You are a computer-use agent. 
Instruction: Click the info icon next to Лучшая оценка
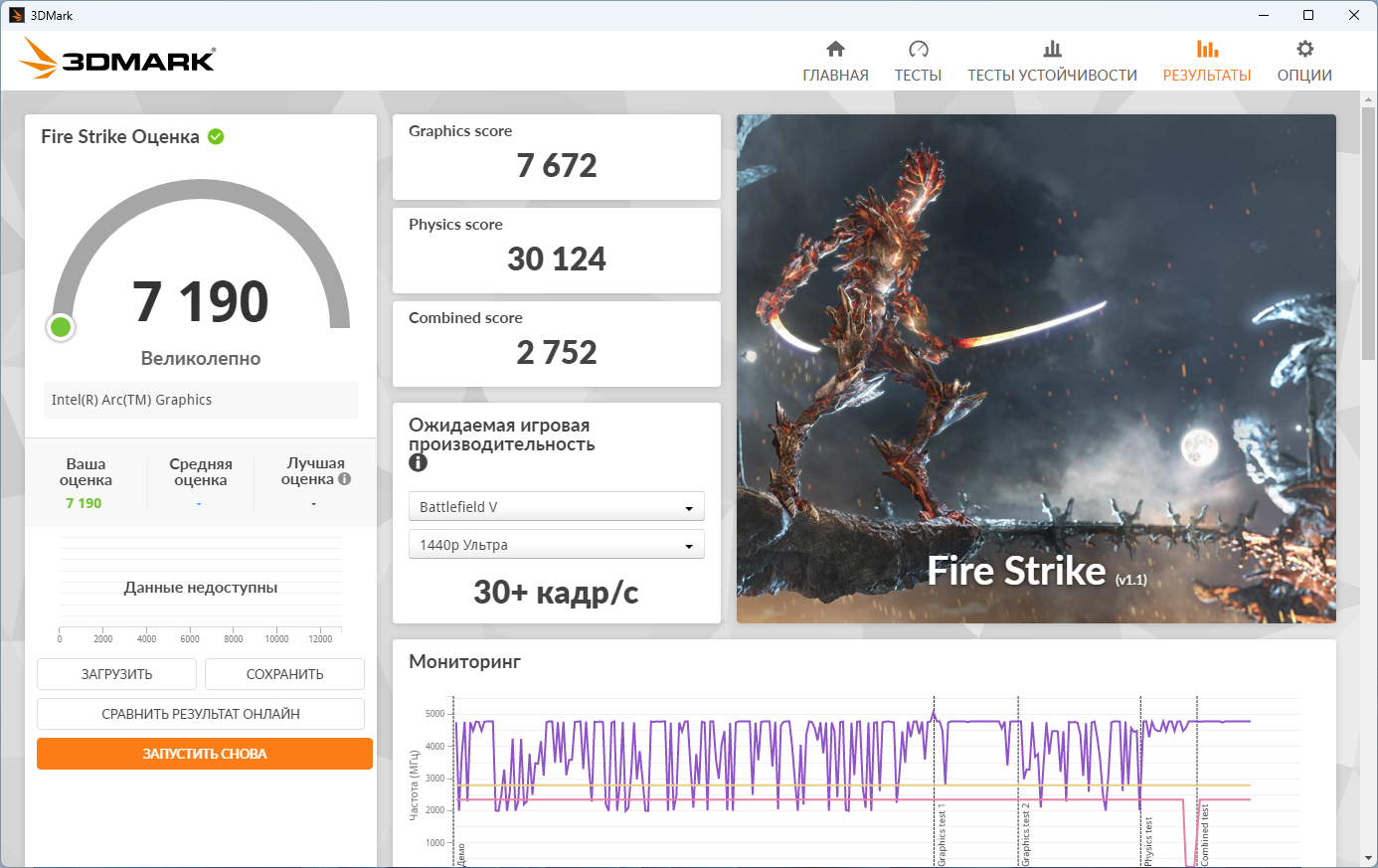pos(344,479)
